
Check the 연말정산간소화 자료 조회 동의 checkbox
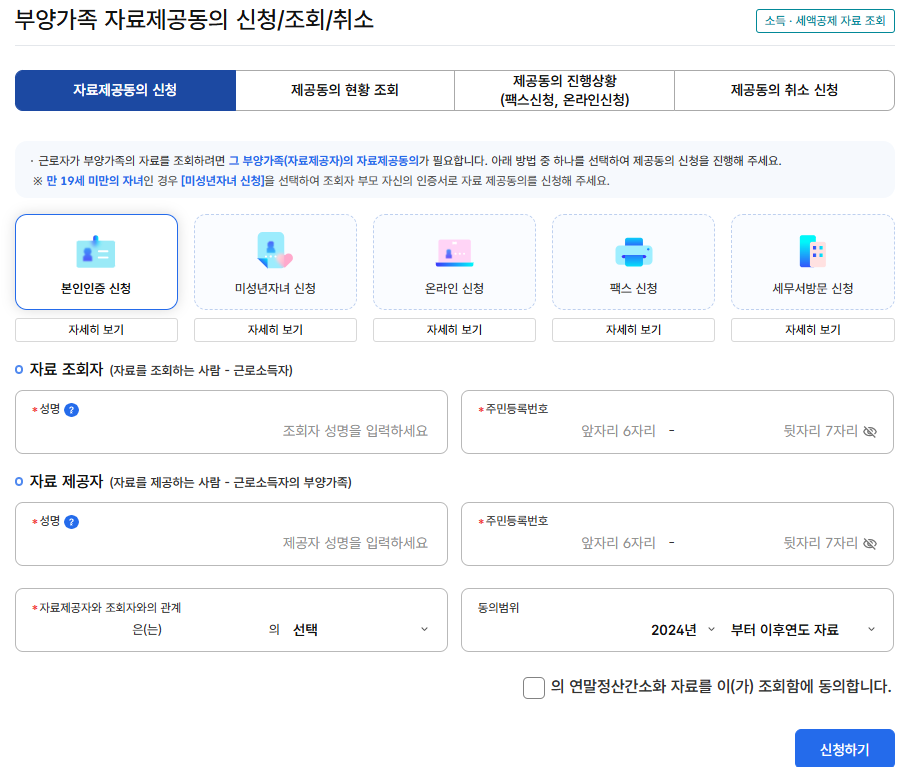[x=534, y=689]
